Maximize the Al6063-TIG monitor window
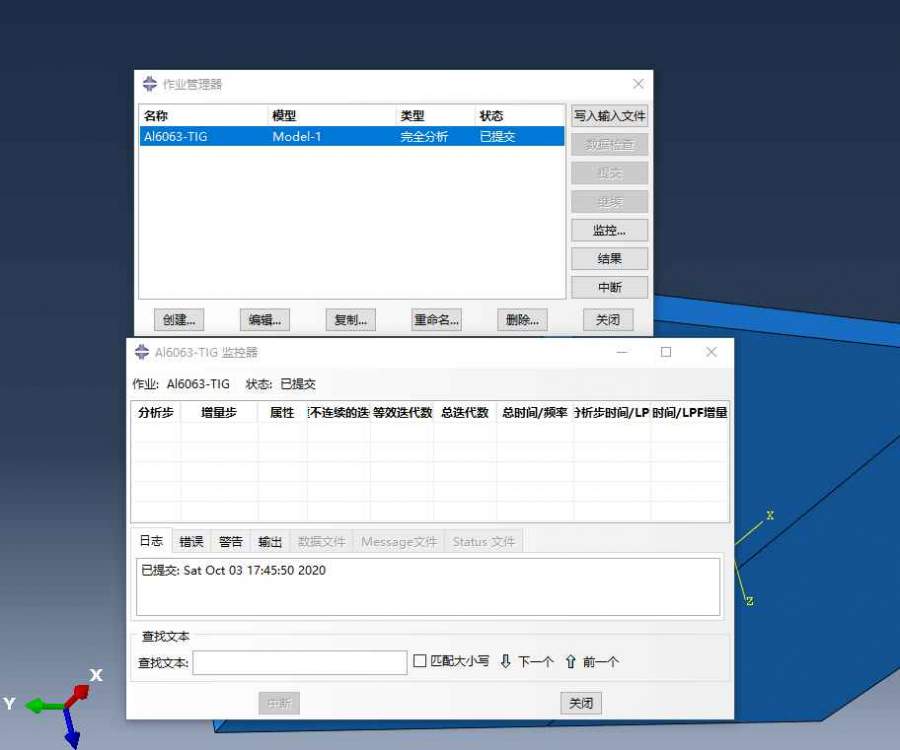This screenshot has width=900, height=750. tap(666, 352)
